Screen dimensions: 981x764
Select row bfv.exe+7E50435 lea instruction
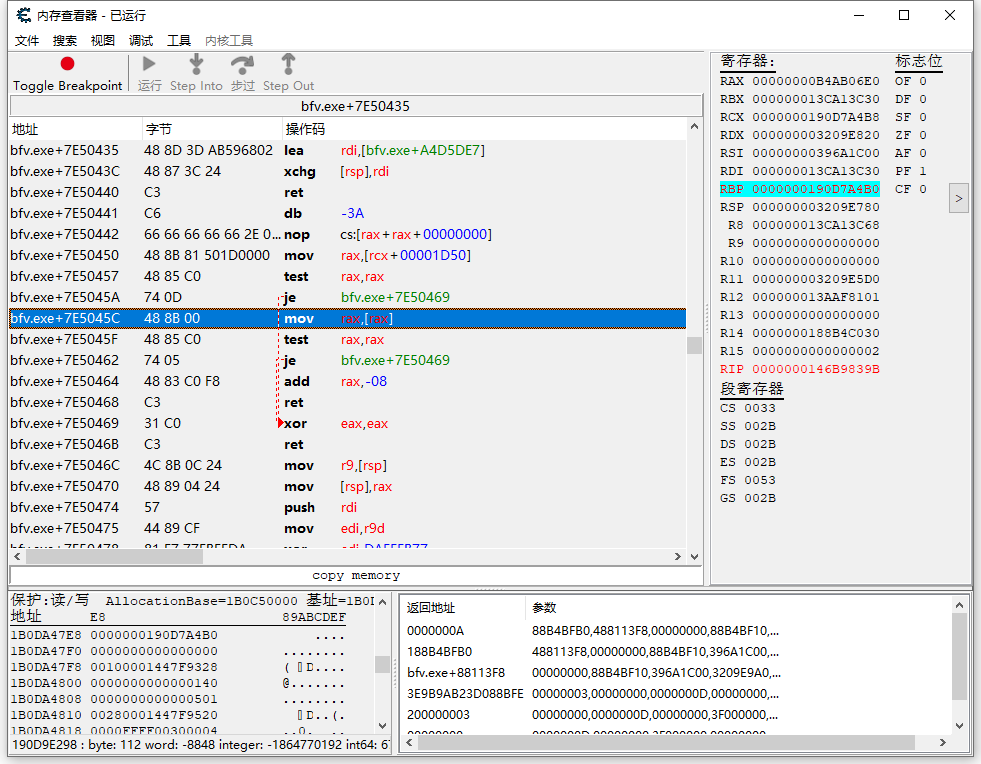pyautogui.click(x=348, y=150)
